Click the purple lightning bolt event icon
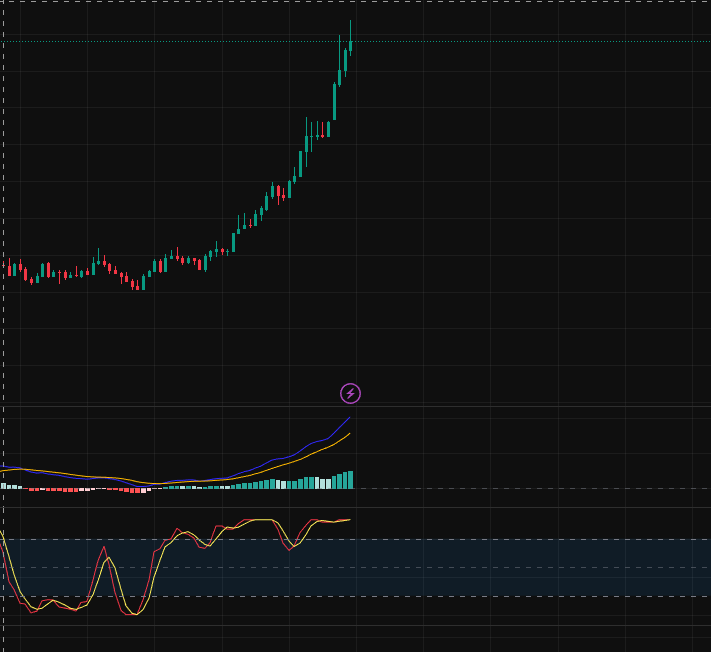The width and height of the screenshot is (711, 652). [x=350, y=393]
